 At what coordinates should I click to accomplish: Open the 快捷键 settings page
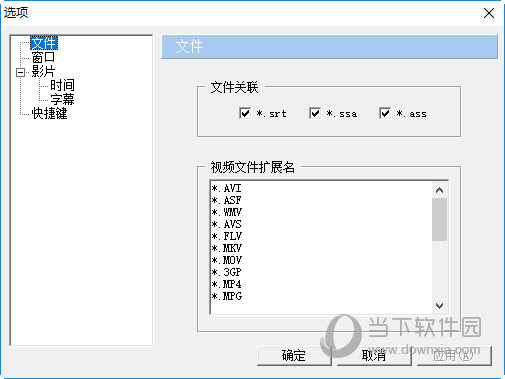point(49,113)
